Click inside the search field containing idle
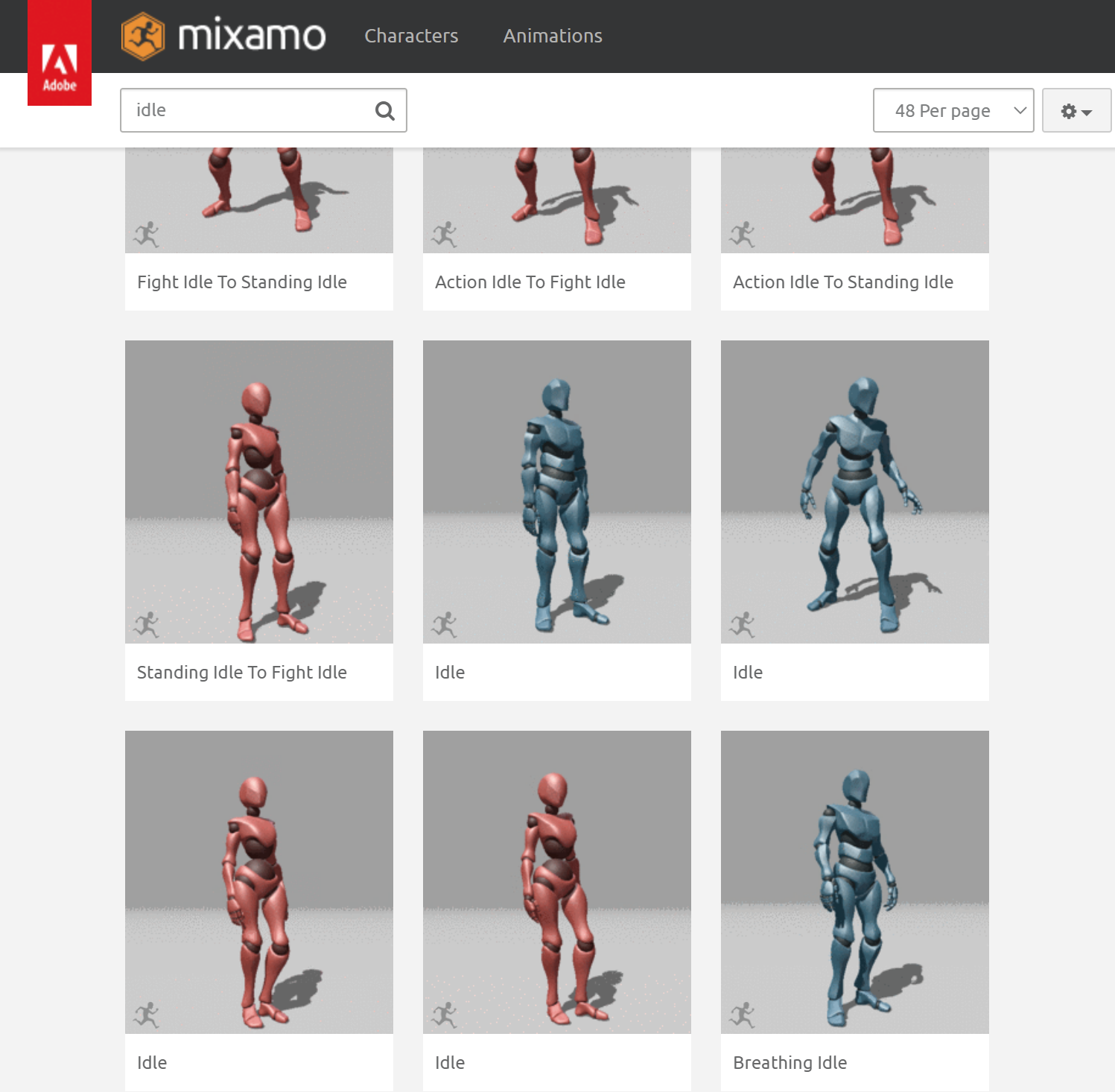 click(x=246, y=110)
